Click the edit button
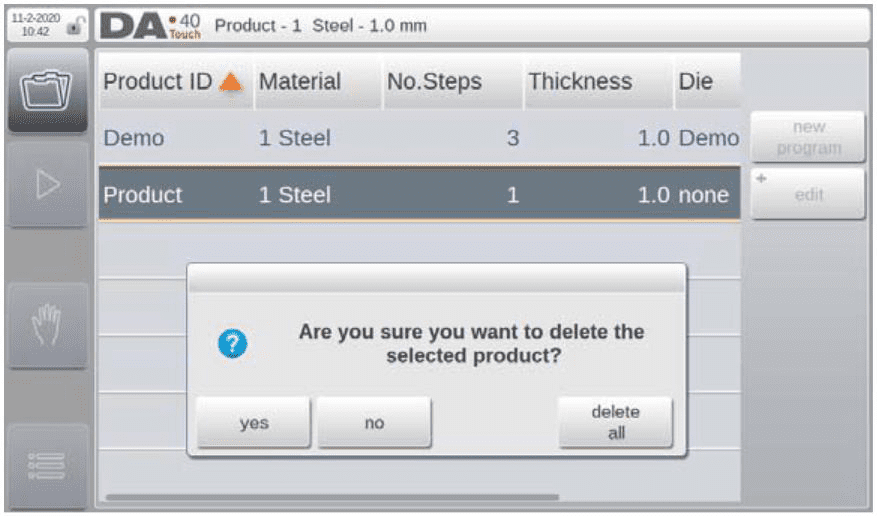This screenshot has height=516, width=877. pyautogui.click(x=808, y=194)
